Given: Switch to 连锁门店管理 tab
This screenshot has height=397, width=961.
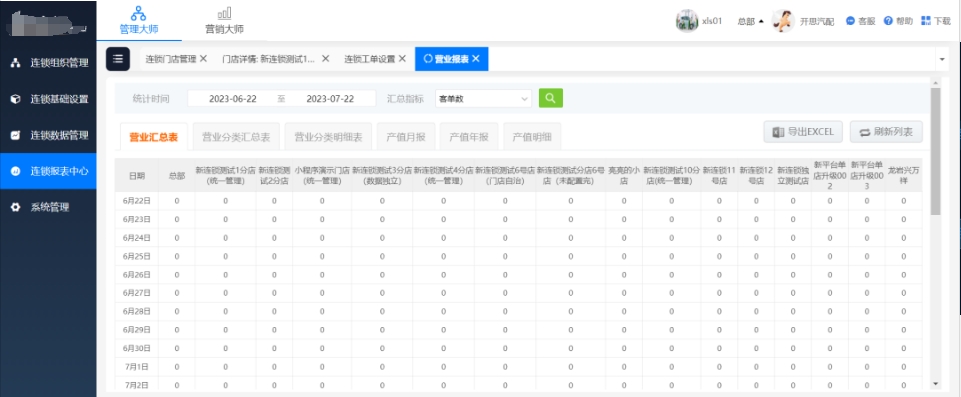Looking at the screenshot, I should [x=171, y=59].
